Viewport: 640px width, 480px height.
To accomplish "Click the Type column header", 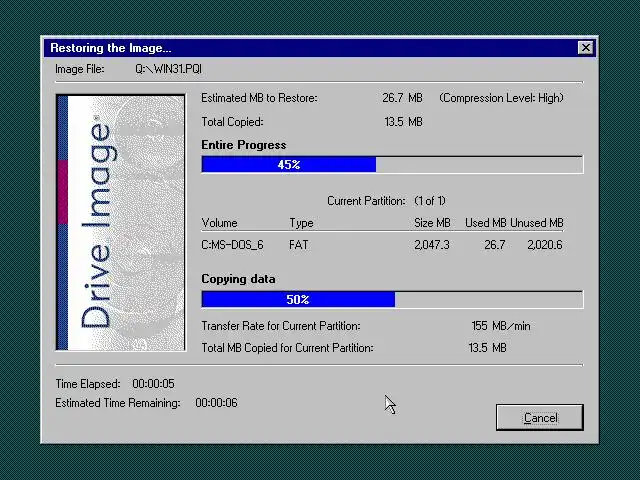I will coord(301,223).
